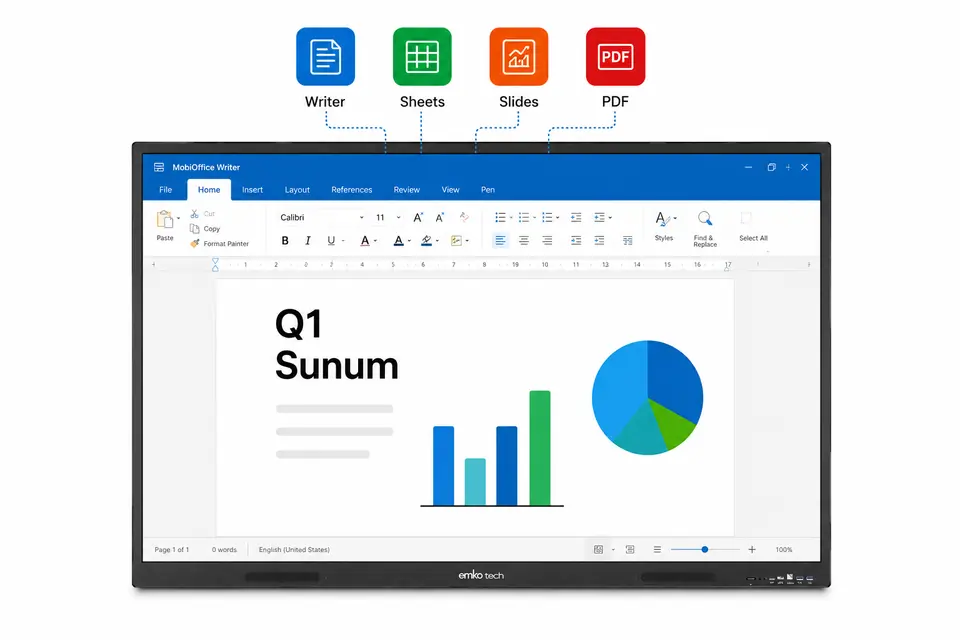
Task: Toggle Italic formatting
Action: click(308, 241)
